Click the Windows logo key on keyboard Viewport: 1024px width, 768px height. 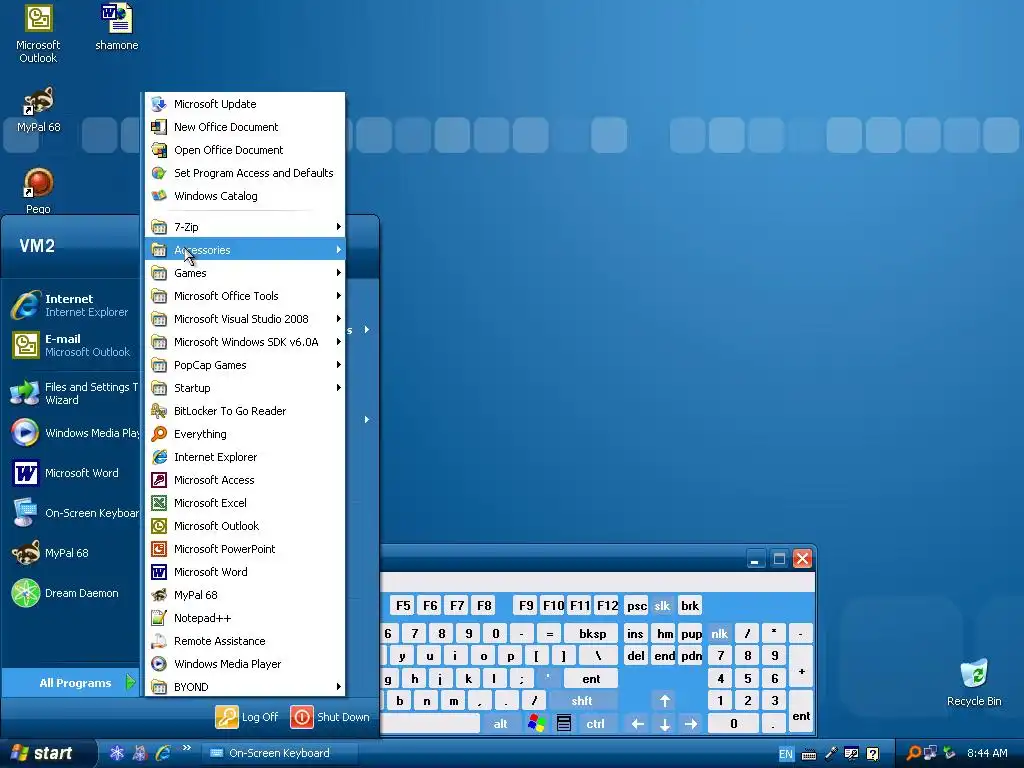click(x=537, y=724)
